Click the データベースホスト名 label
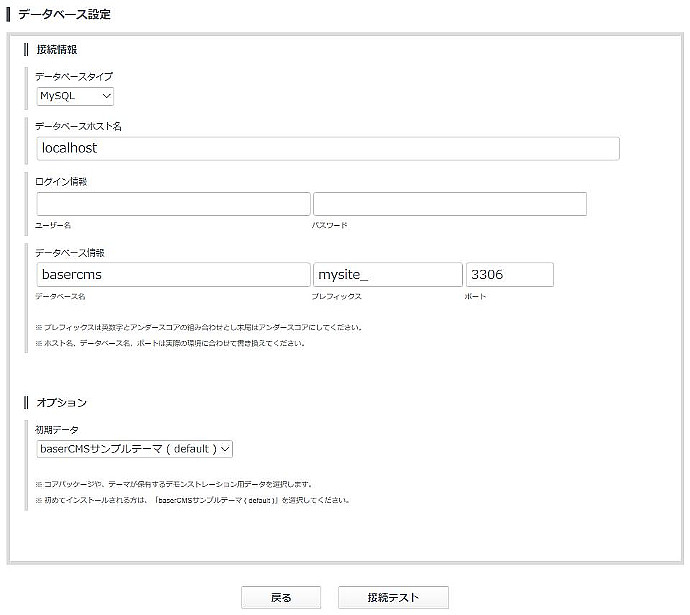The width and height of the screenshot is (690, 615). tap(78, 126)
